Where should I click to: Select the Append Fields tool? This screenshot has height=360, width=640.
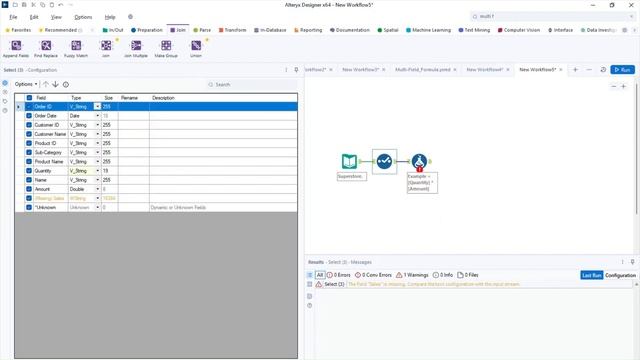tap(16, 49)
